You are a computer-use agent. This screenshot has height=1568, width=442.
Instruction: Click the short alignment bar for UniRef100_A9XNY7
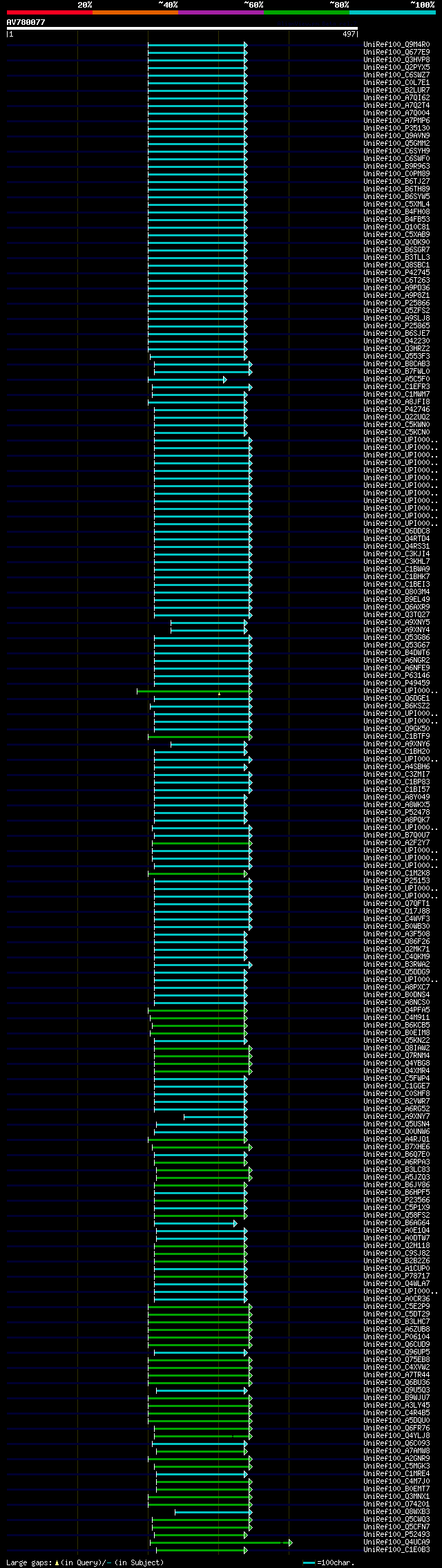click(215, 1117)
